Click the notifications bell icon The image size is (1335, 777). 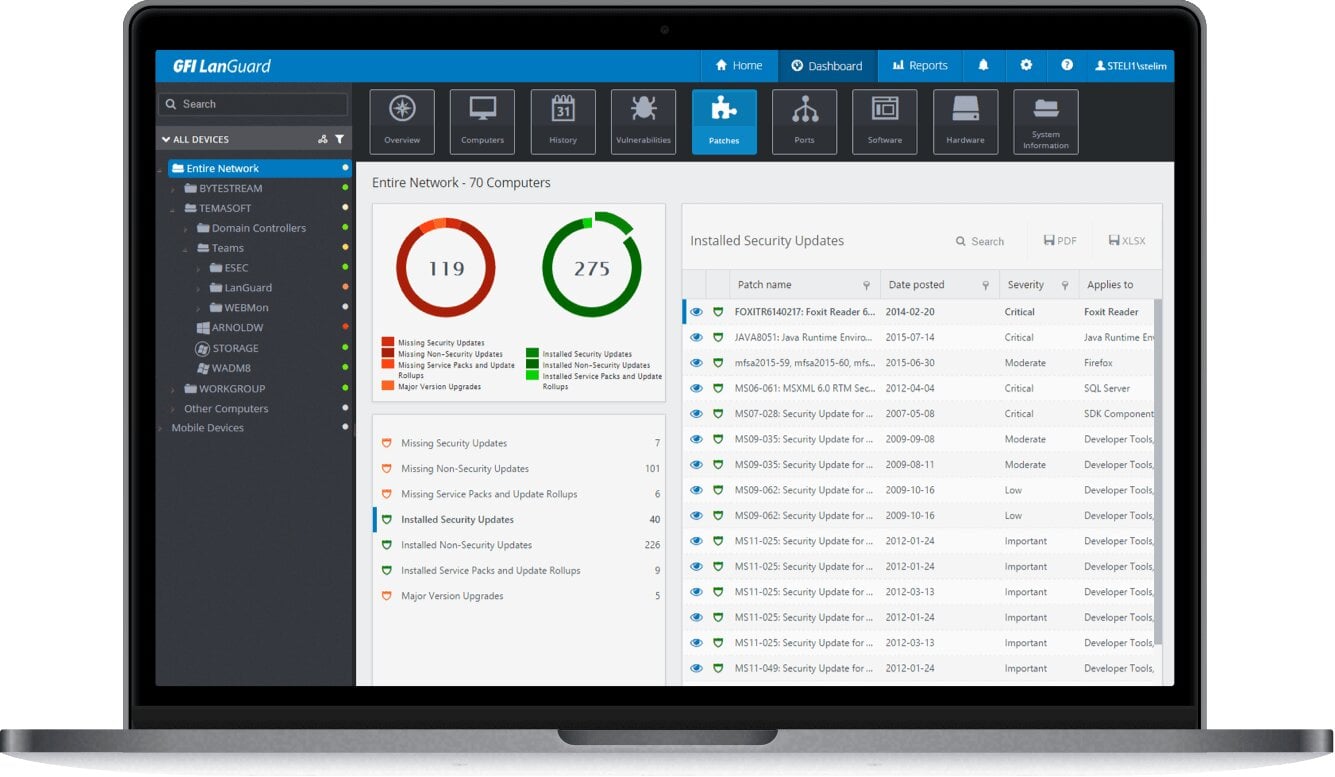click(983, 65)
